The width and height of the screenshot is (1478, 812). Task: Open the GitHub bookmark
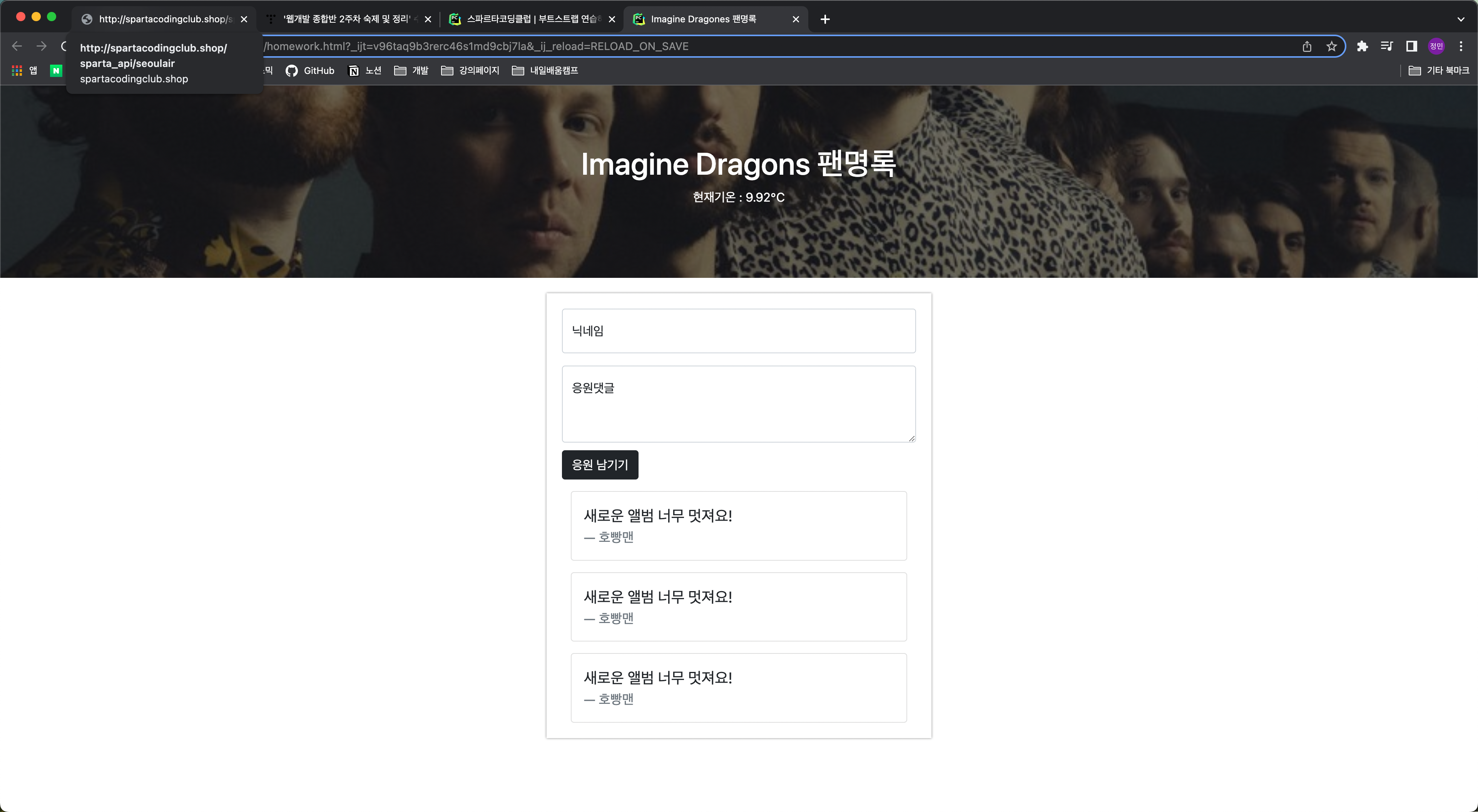click(x=310, y=70)
